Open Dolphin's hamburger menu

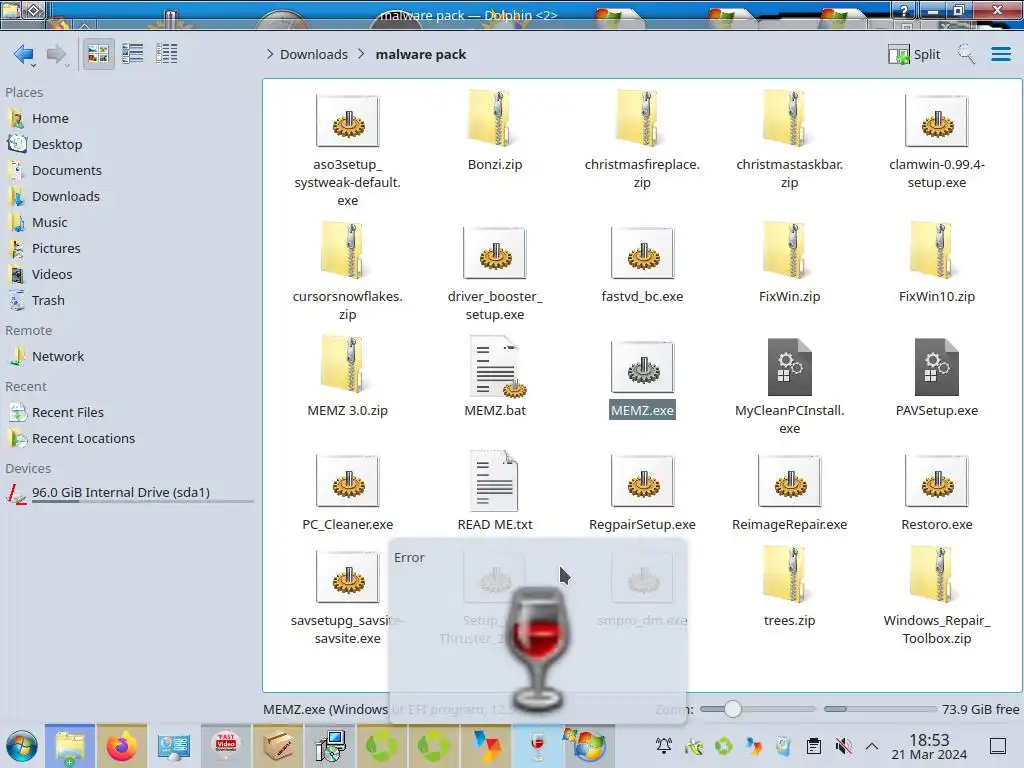[x=1000, y=54]
